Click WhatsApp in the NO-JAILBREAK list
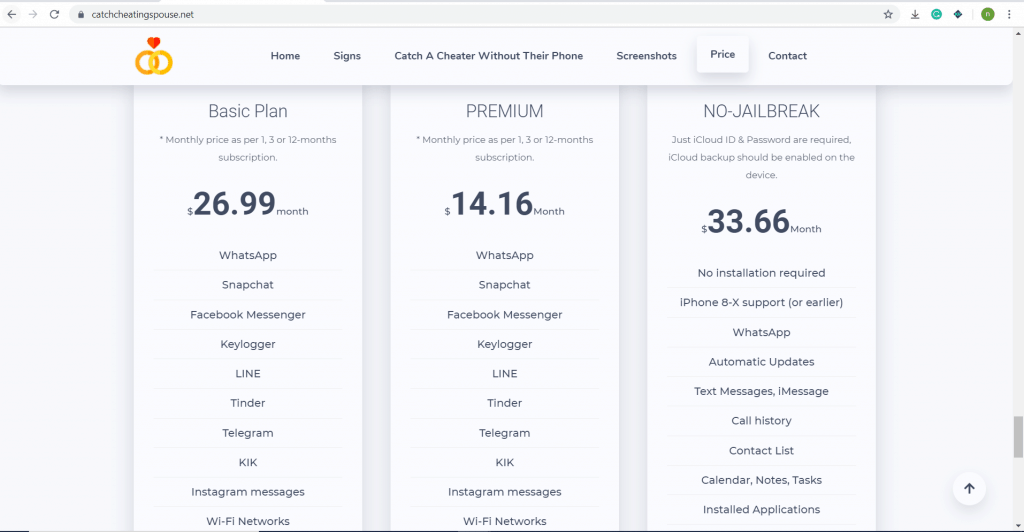The width and height of the screenshot is (1024, 532). click(761, 332)
